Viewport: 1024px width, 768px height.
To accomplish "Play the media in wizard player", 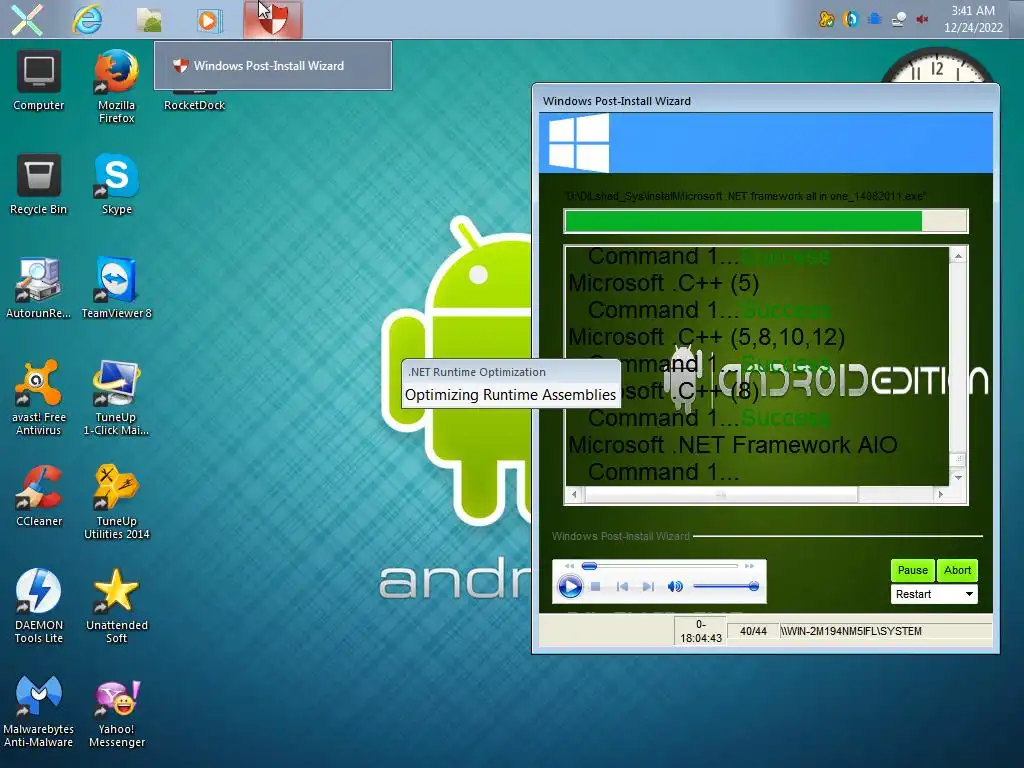I will [x=569, y=586].
